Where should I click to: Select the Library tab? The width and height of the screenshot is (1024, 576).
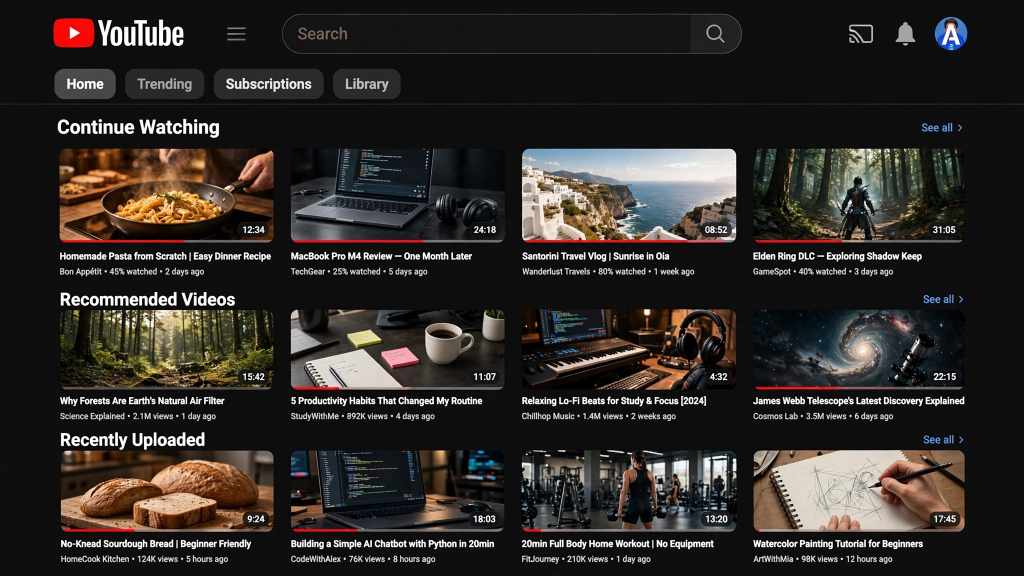coord(366,84)
